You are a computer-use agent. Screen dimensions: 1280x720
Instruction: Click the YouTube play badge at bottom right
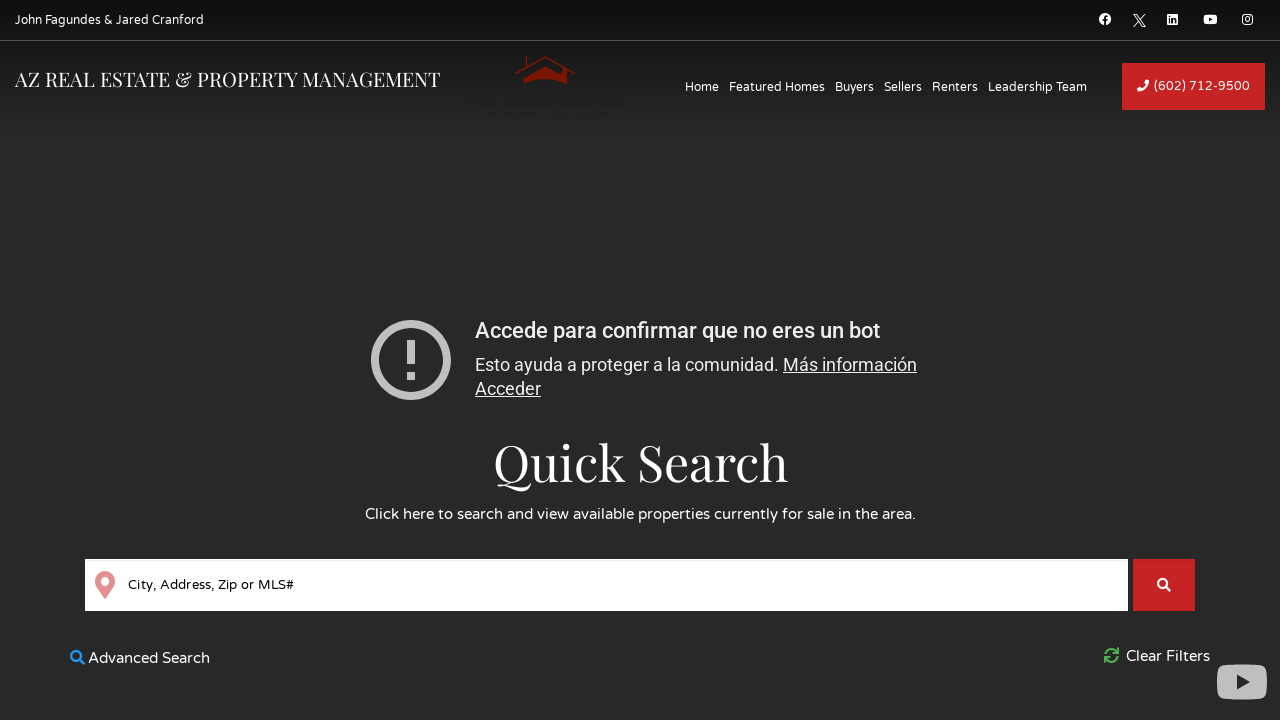1242,682
